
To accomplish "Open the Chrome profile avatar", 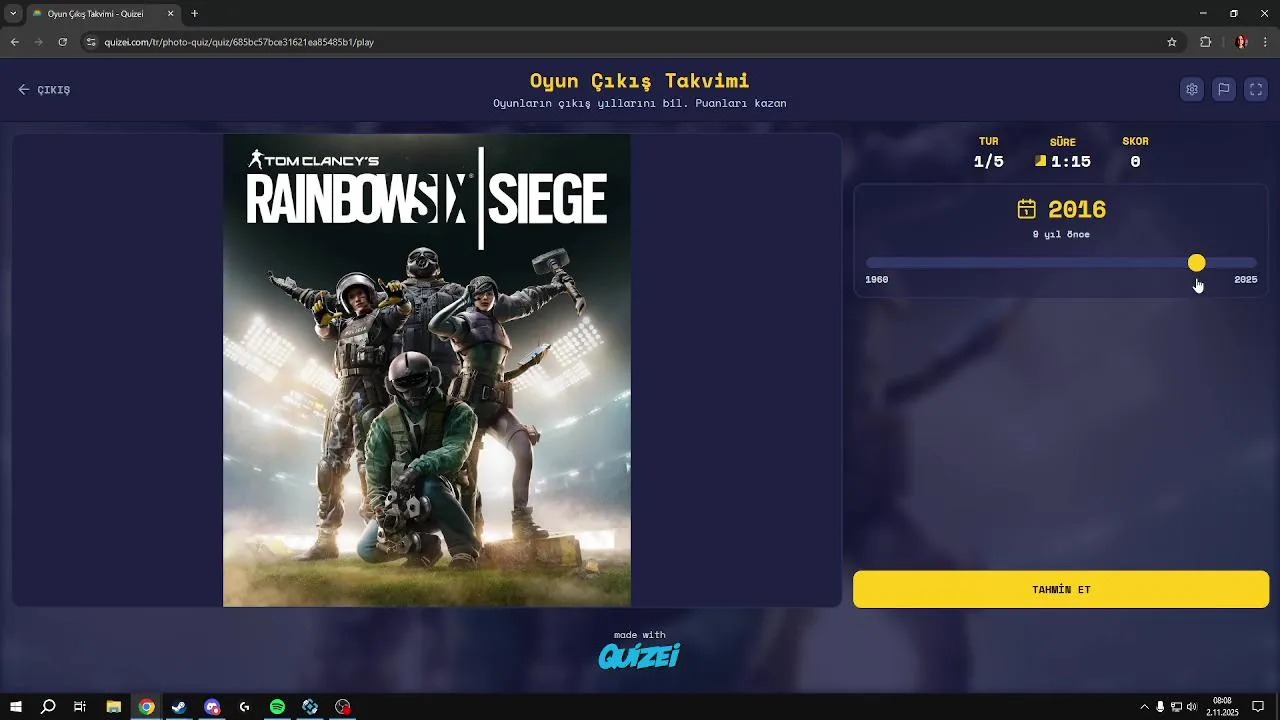I will coord(1241,42).
